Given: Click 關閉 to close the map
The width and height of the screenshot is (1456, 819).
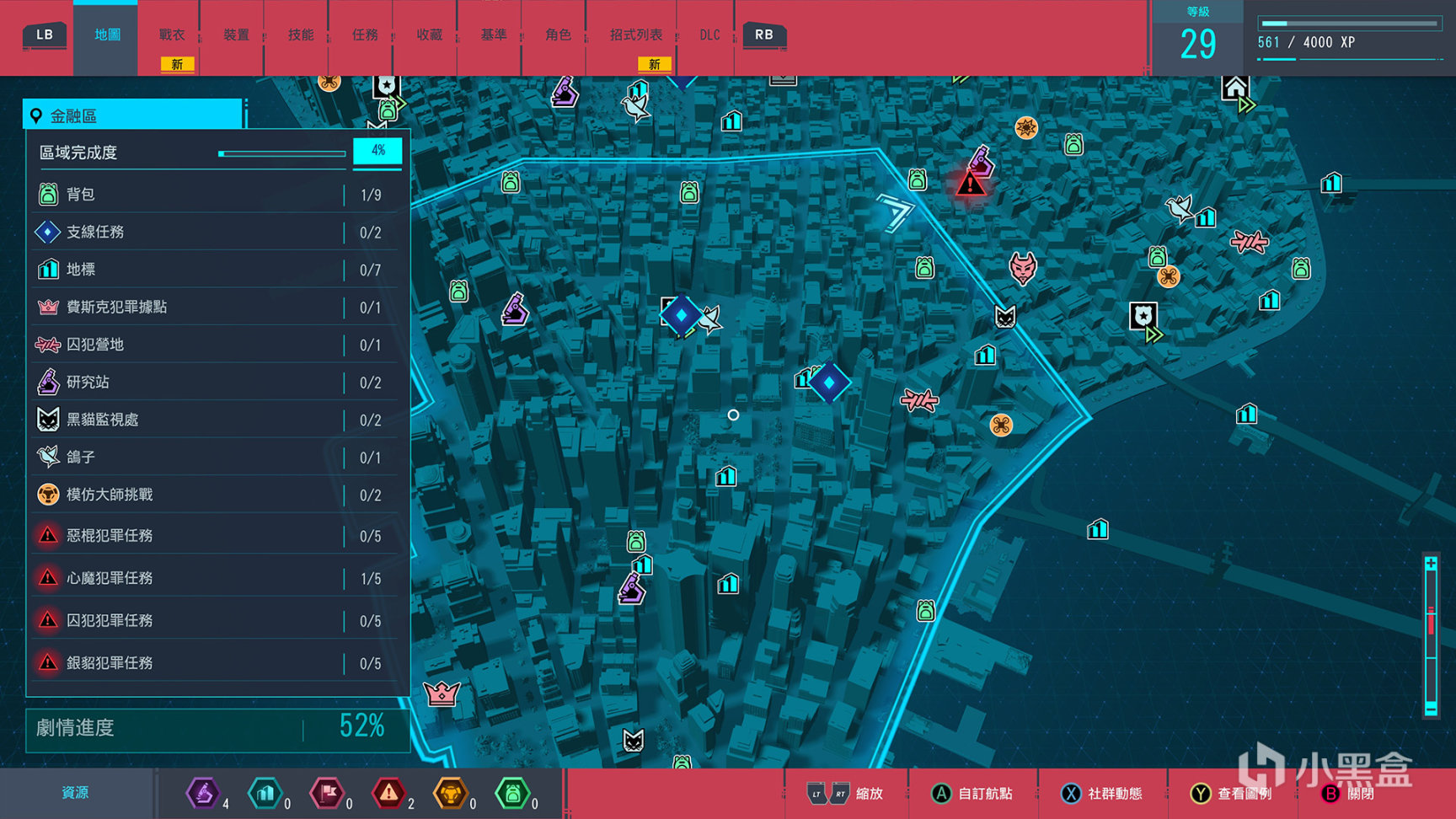Looking at the screenshot, I should (1347, 793).
